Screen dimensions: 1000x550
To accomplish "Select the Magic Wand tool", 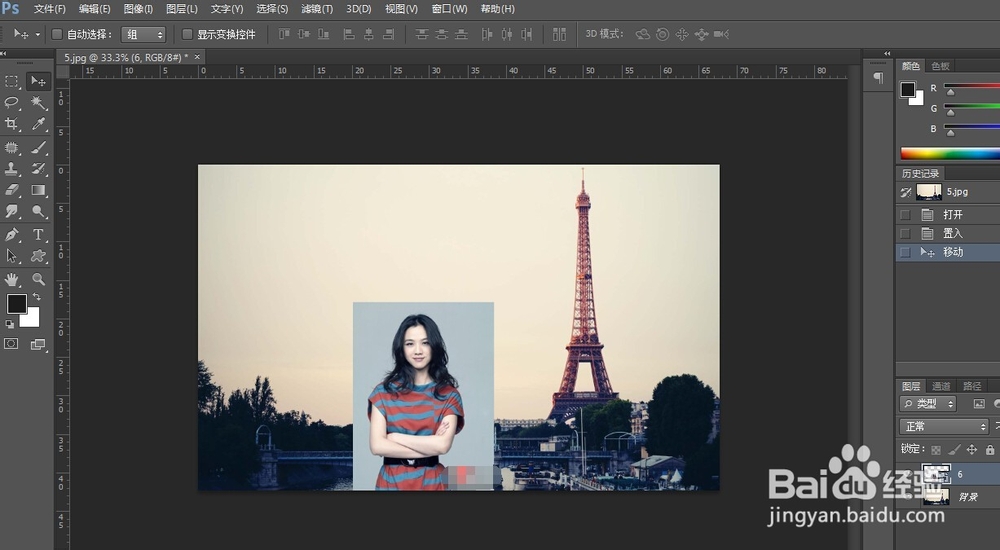I will (38, 102).
